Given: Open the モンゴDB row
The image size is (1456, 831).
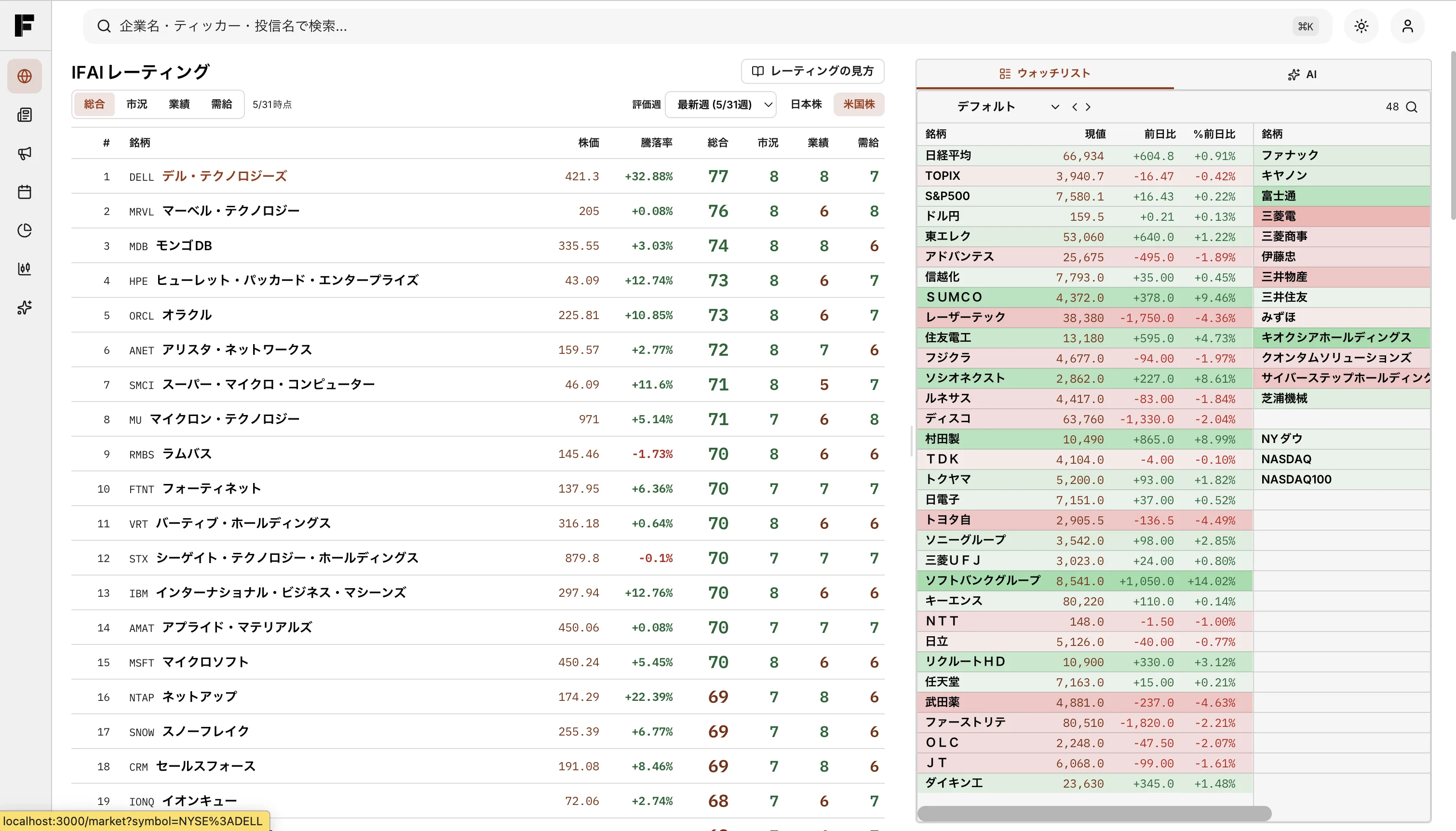Looking at the screenshot, I should pyautogui.click(x=478, y=245).
